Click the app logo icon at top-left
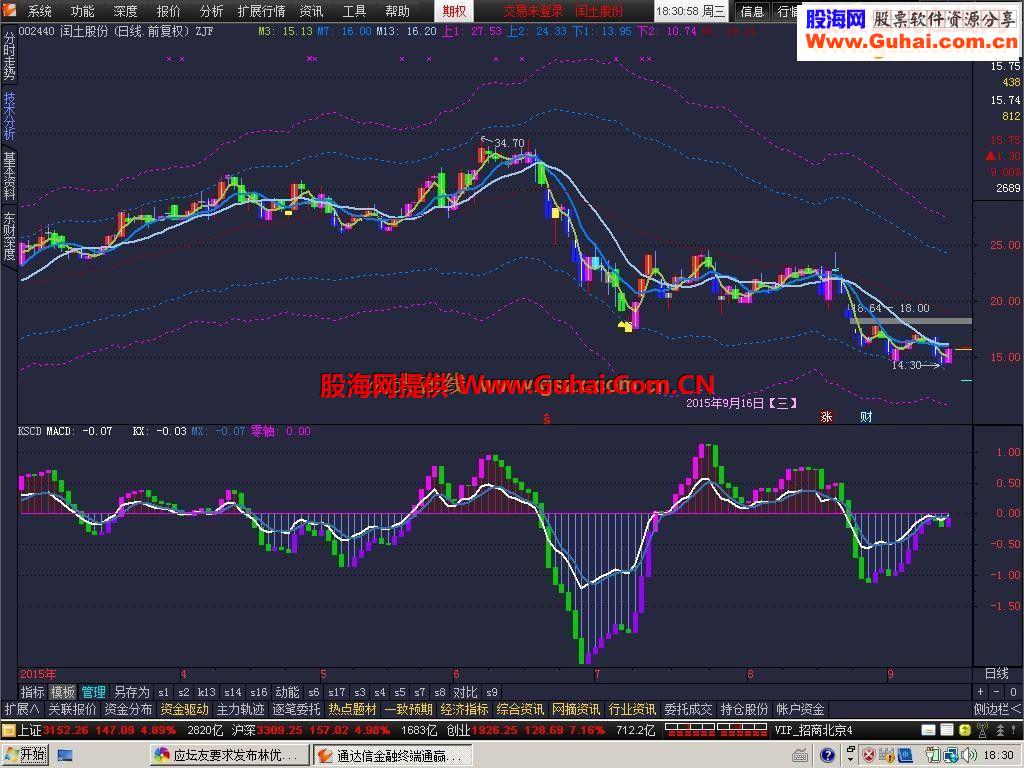Image resolution: width=1024 pixels, height=768 pixels. coord(10,10)
